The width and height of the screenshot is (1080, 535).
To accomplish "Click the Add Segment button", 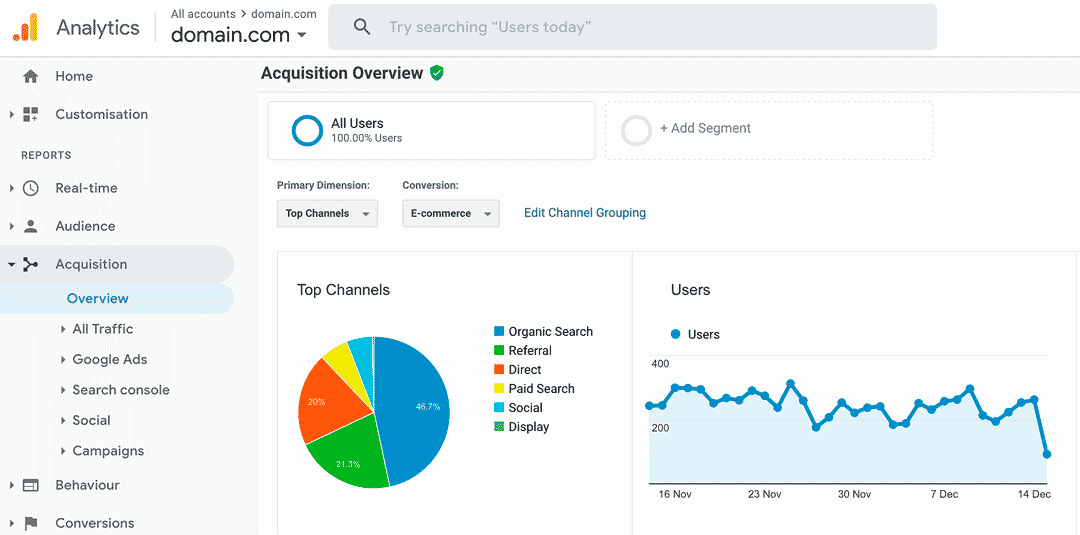I will (705, 129).
